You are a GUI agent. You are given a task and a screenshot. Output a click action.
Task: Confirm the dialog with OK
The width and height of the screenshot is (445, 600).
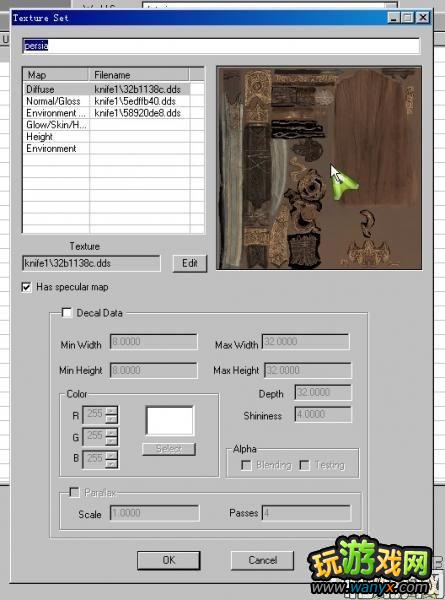click(169, 560)
